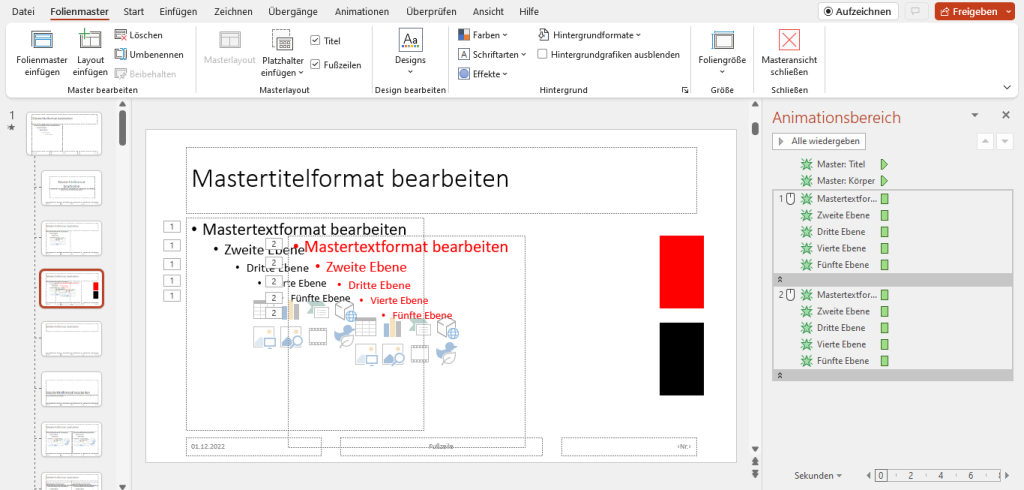Image resolution: width=1024 pixels, height=490 pixels.
Task: Click the Masteransicht schließen icon
Action: point(789,41)
